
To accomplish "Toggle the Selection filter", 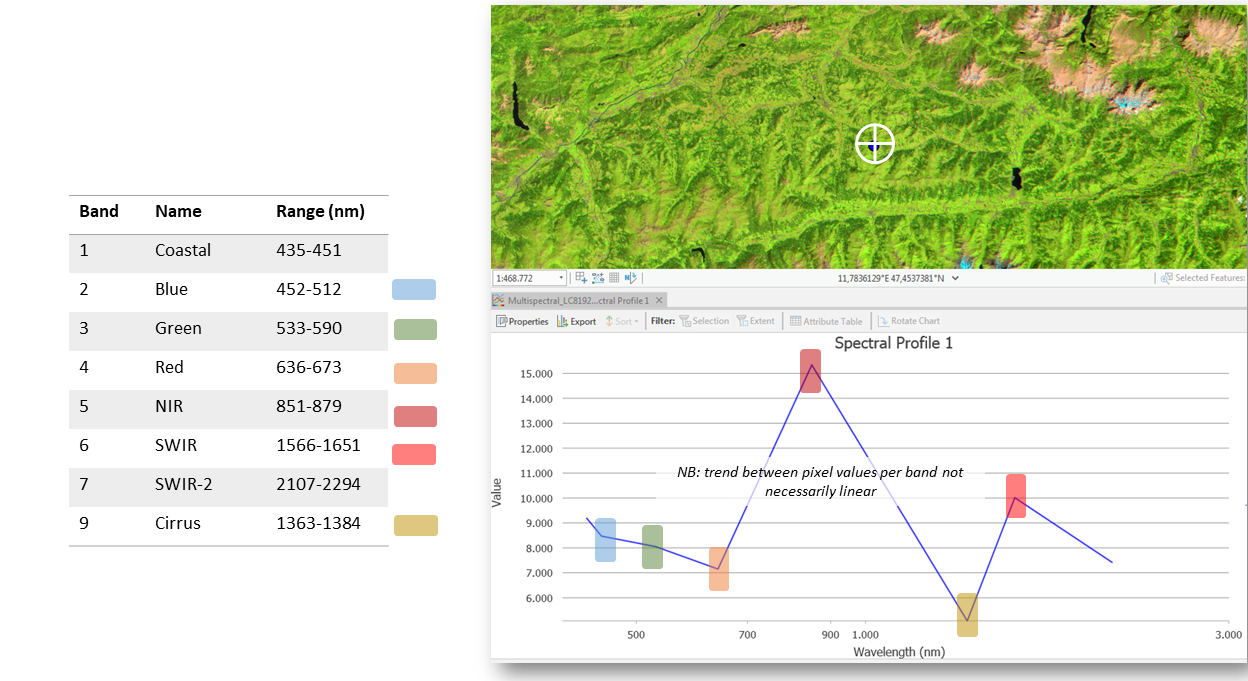I will pyautogui.click(x=704, y=322).
